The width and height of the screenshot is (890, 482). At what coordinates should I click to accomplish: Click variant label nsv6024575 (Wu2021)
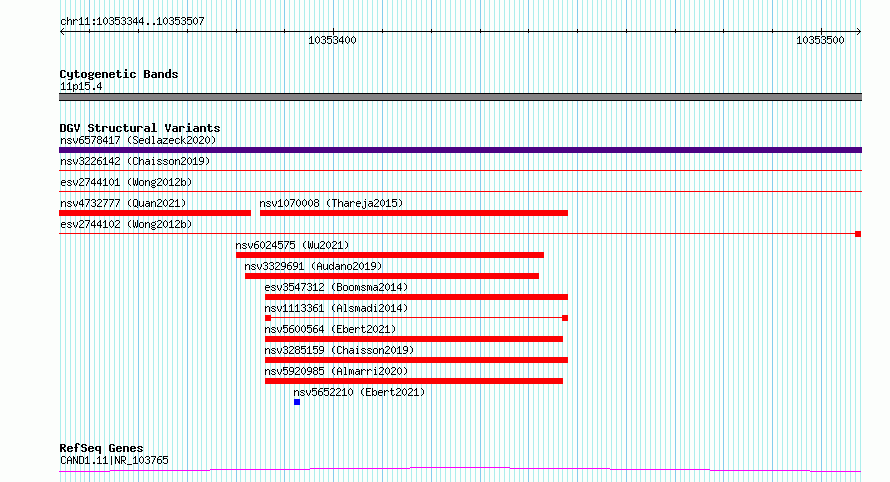click(x=292, y=245)
